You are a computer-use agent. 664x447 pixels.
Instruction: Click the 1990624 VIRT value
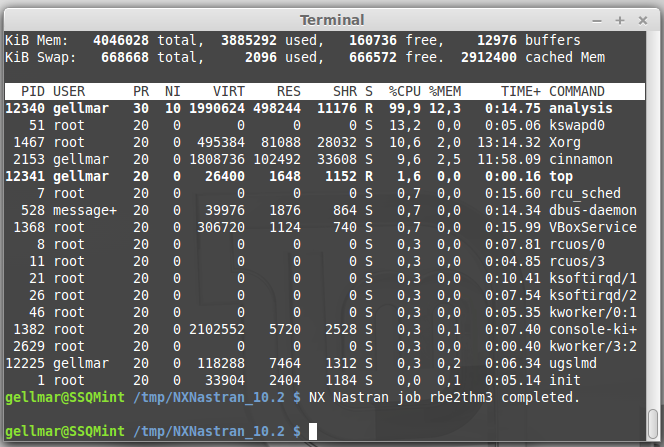click(217, 109)
